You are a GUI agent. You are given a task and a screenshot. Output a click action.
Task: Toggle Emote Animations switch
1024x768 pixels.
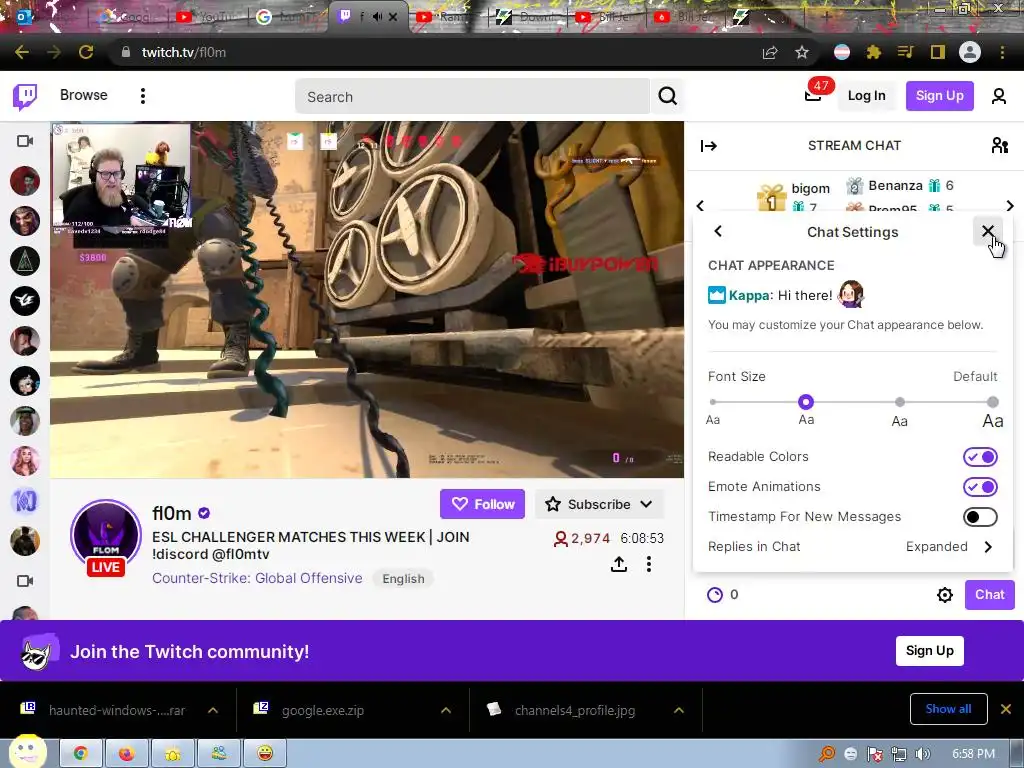click(x=980, y=487)
